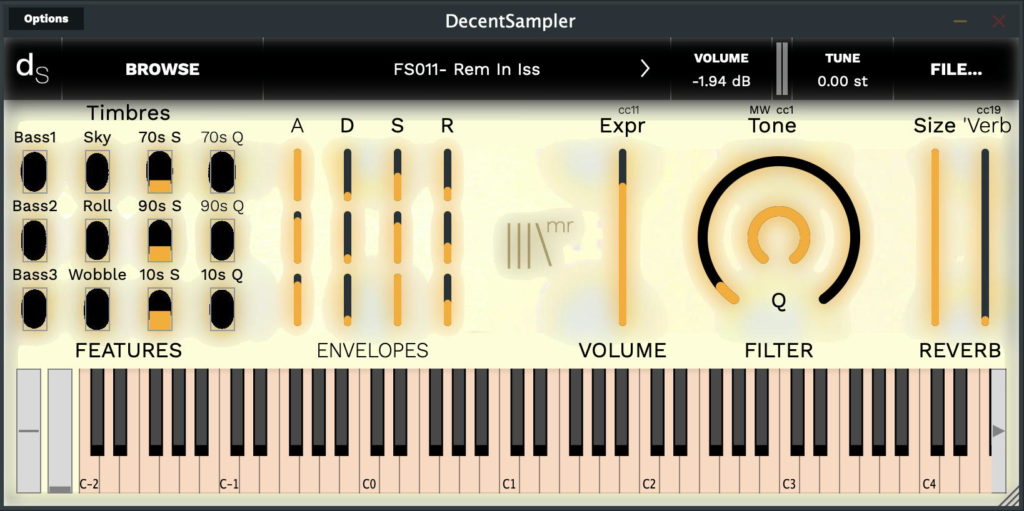Set the top row Decay slider
The image size is (1024, 511).
[347, 174]
